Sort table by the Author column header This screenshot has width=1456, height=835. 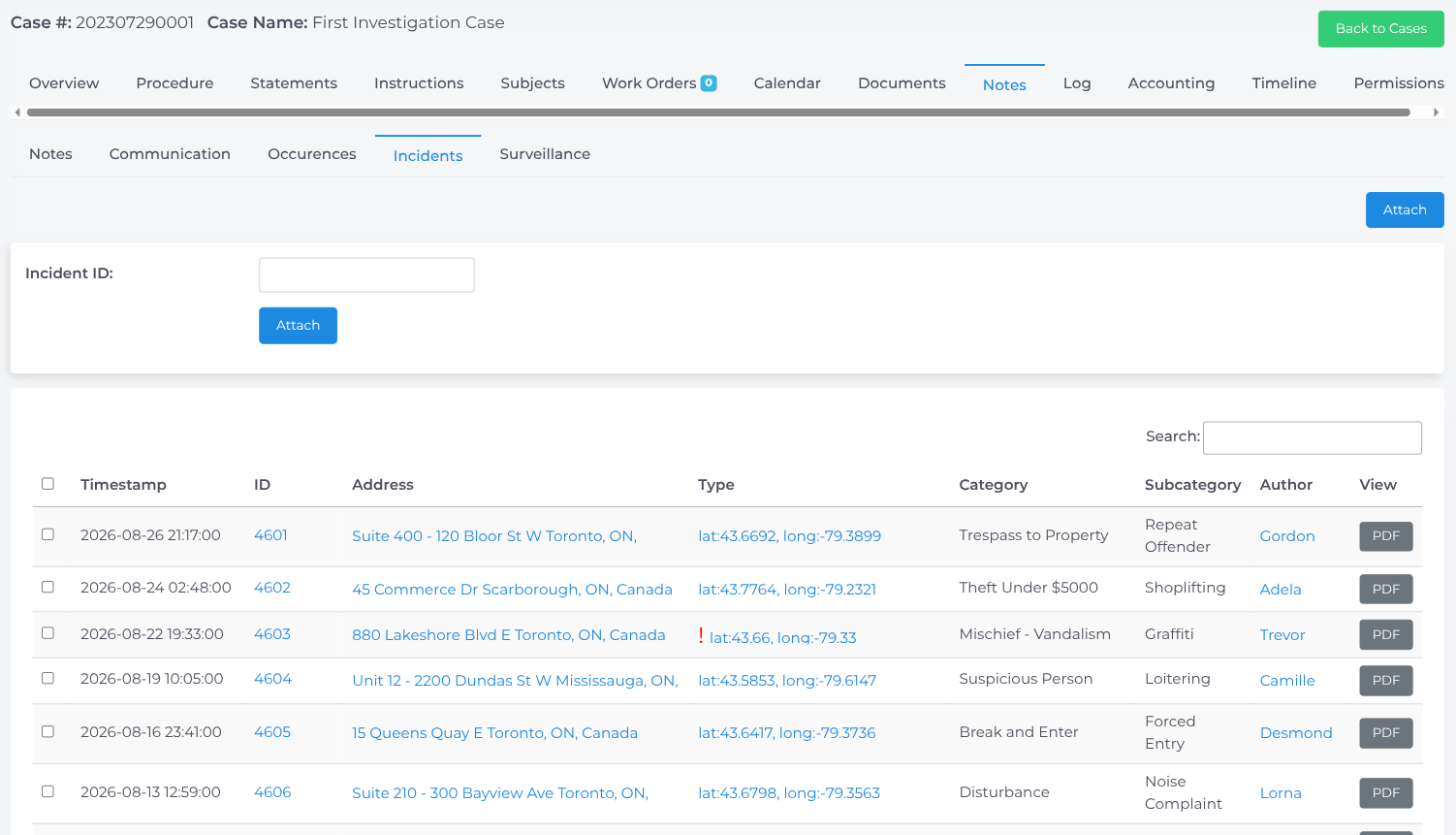click(1286, 485)
